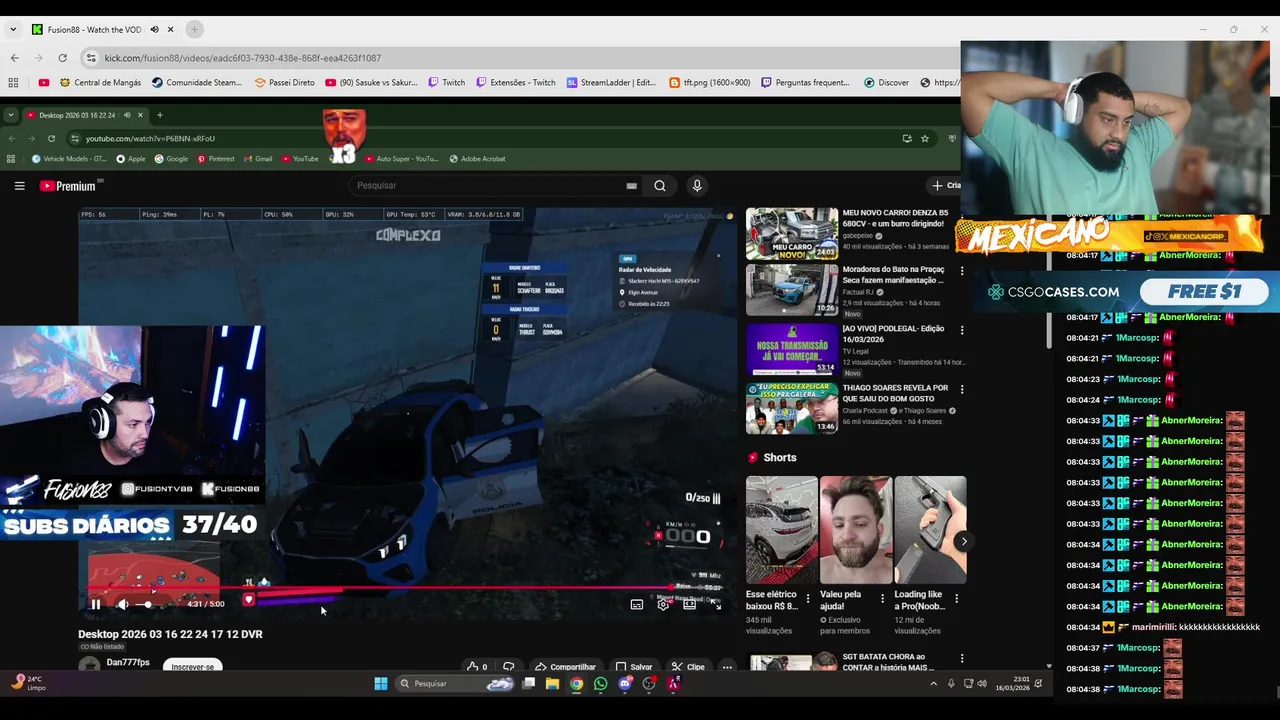
Task: Mute the Fusion88 tab audio icon
Action: pyautogui.click(x=154, y=30)
